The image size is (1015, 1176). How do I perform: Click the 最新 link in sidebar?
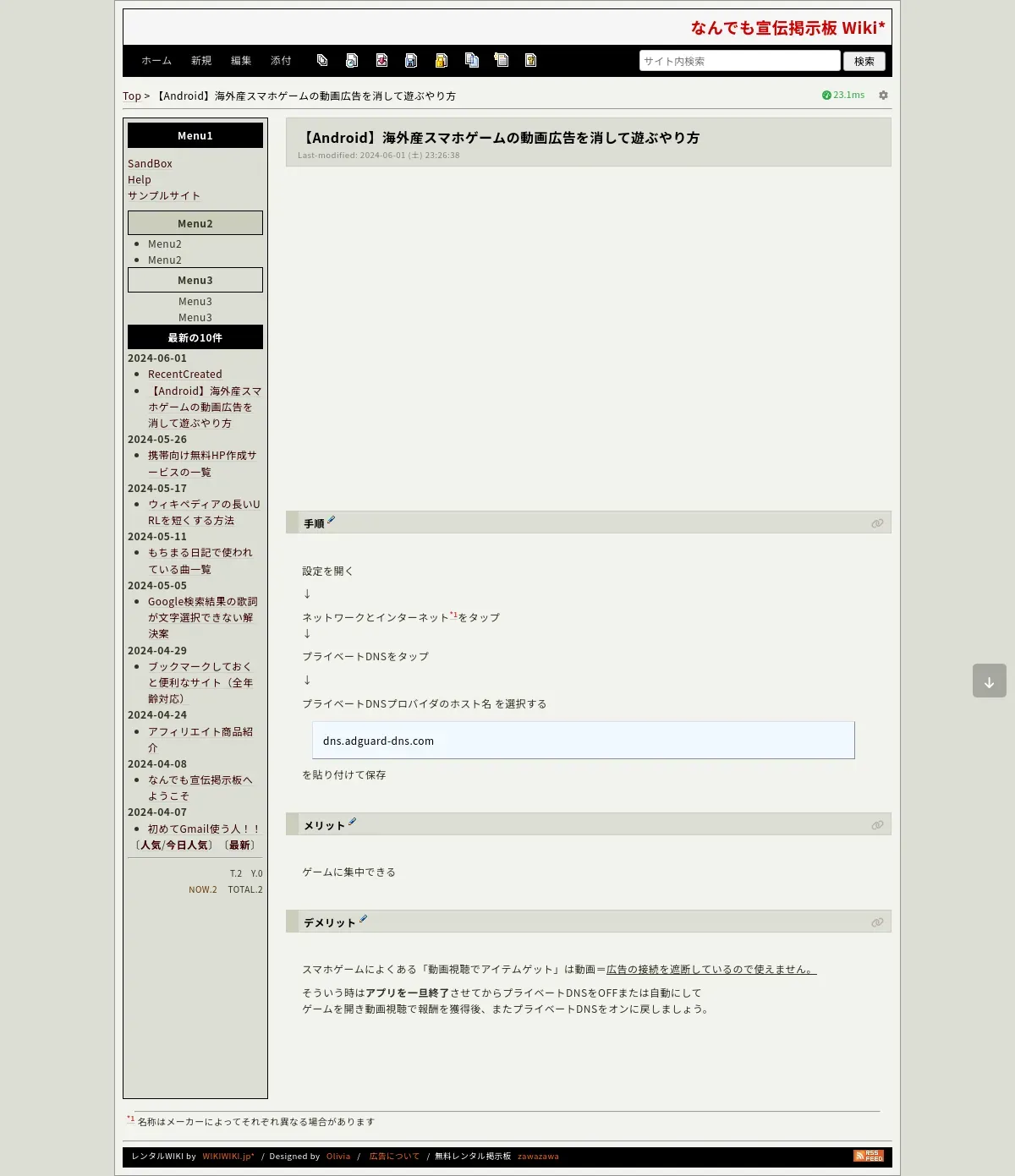tap(239, 845)
